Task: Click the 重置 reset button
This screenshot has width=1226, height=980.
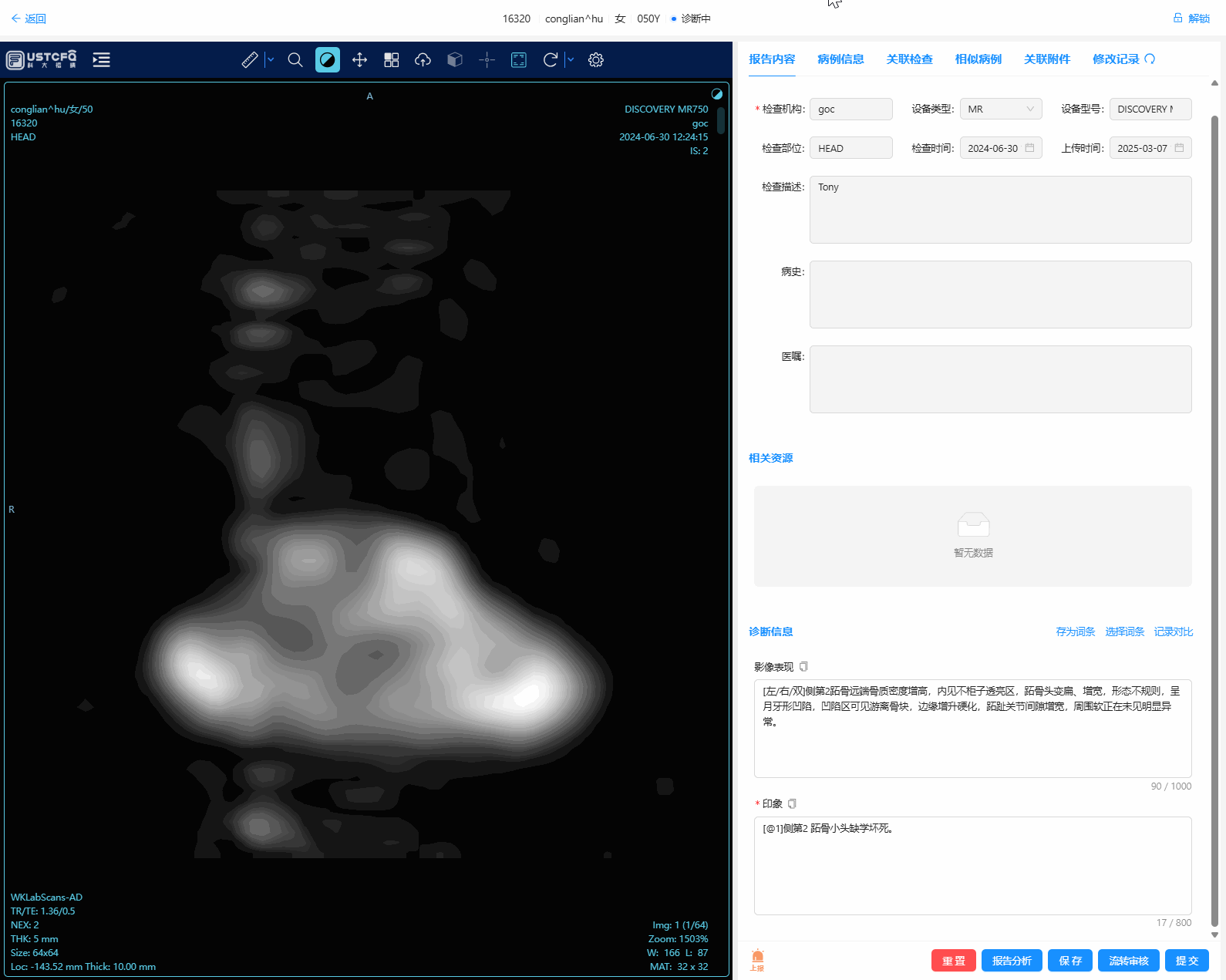Action: tap(954, 961)
